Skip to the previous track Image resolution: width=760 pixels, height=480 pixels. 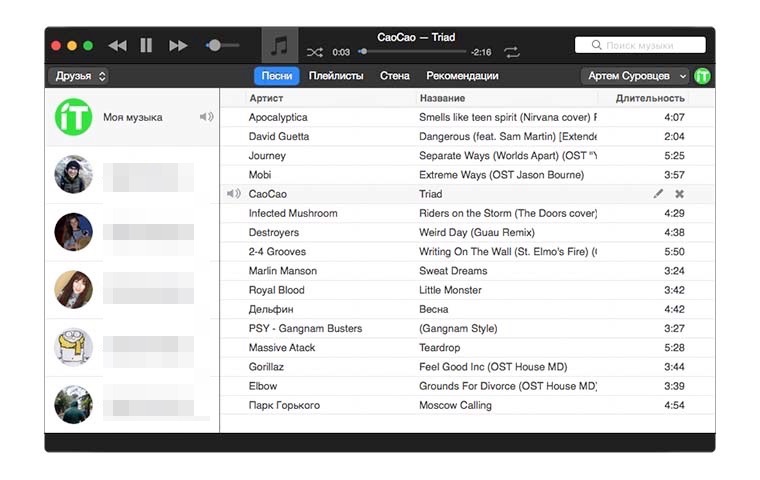[x=117, y=45]
